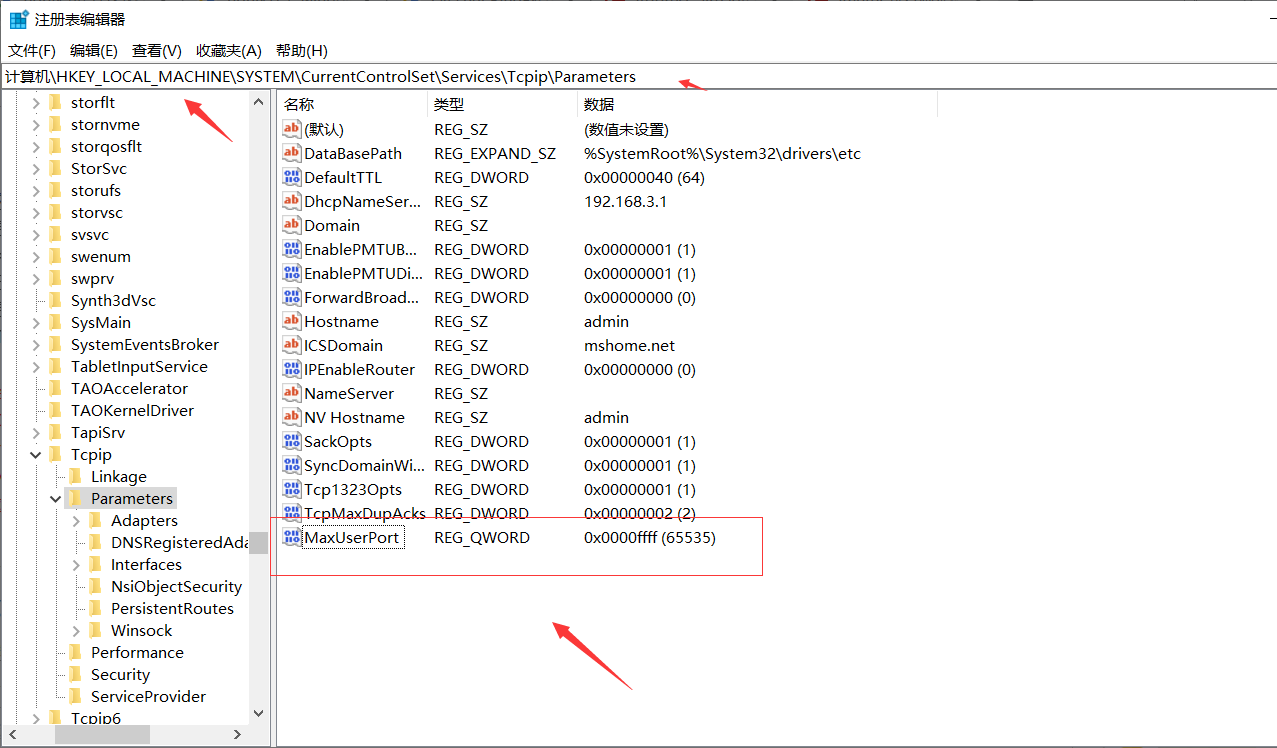Open the 编辑(E) menu
Image resolution: width=1277 pixels, height=748 pixels.
click(94, 50)
